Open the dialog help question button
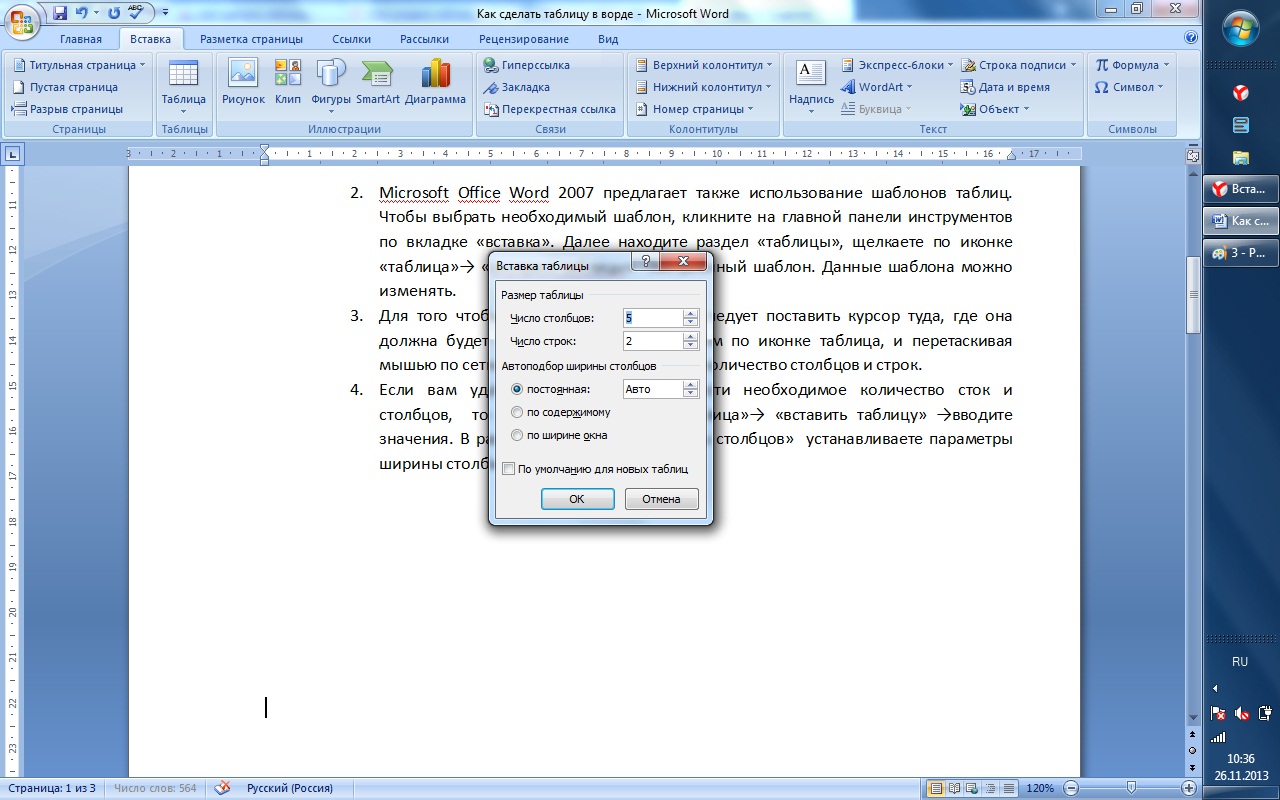The height and width of the screenshot is (800, 1280). pyautogui.click(x=645, y=261)
